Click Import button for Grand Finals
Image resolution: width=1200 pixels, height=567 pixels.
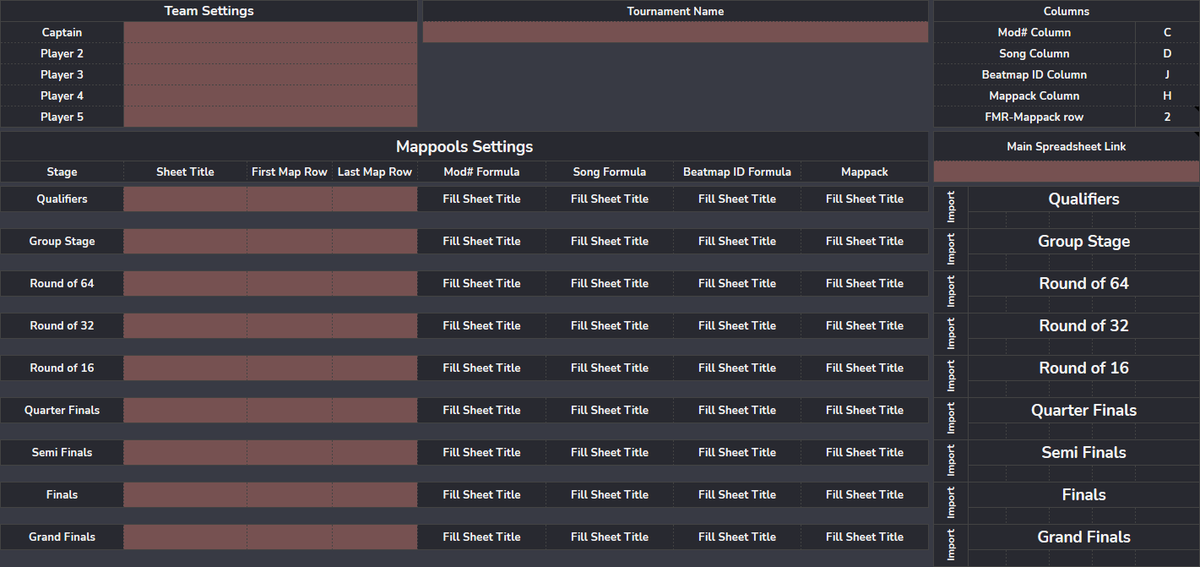951,544
